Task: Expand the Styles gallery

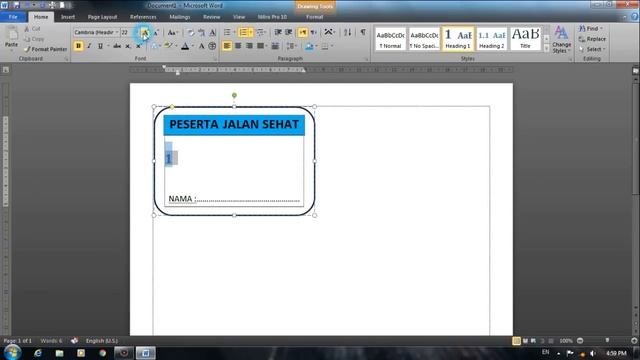Action: [x=547, y=48]
